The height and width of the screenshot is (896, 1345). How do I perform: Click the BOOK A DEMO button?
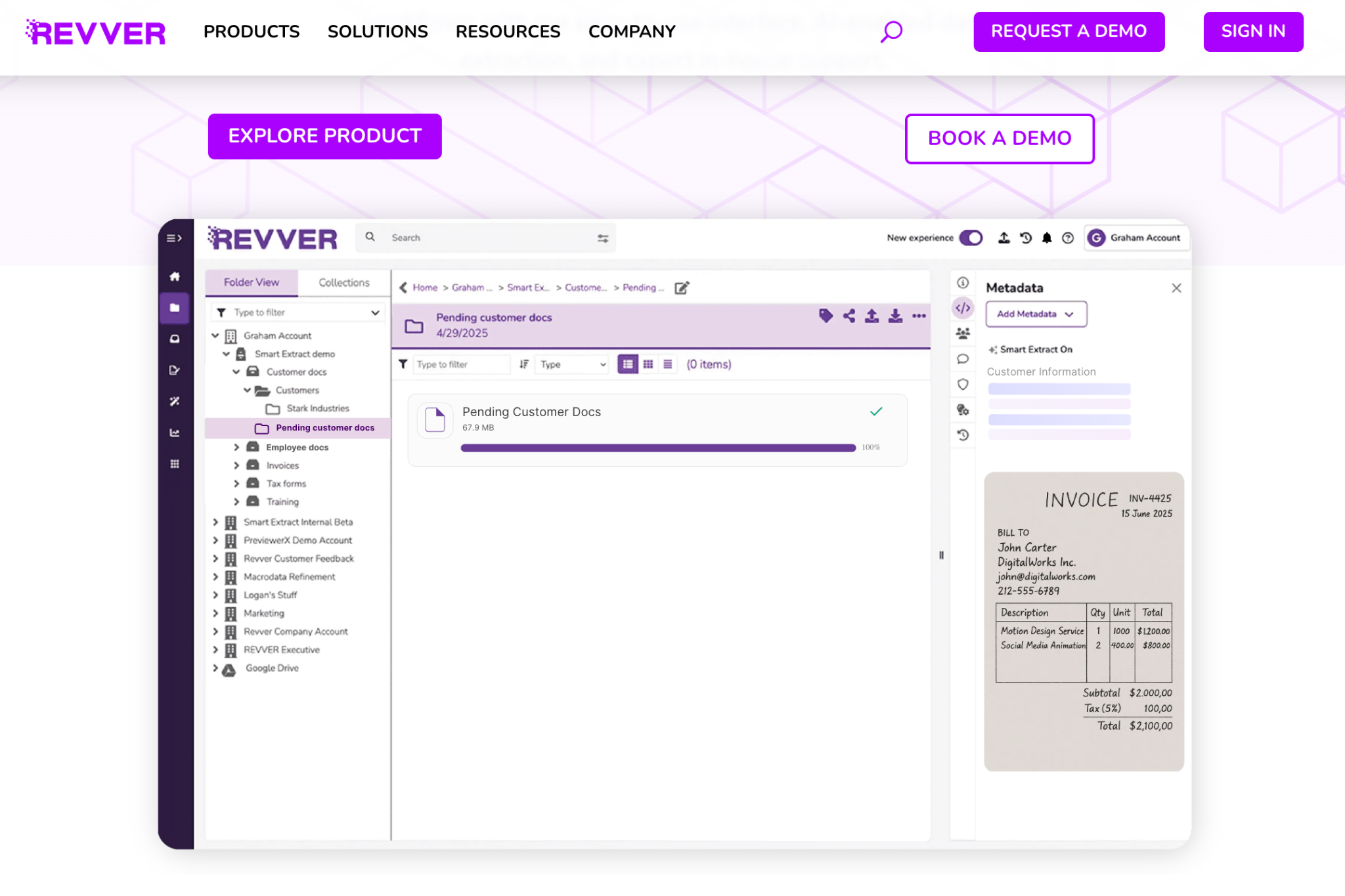pyautogui.click(x=999, y=139)
